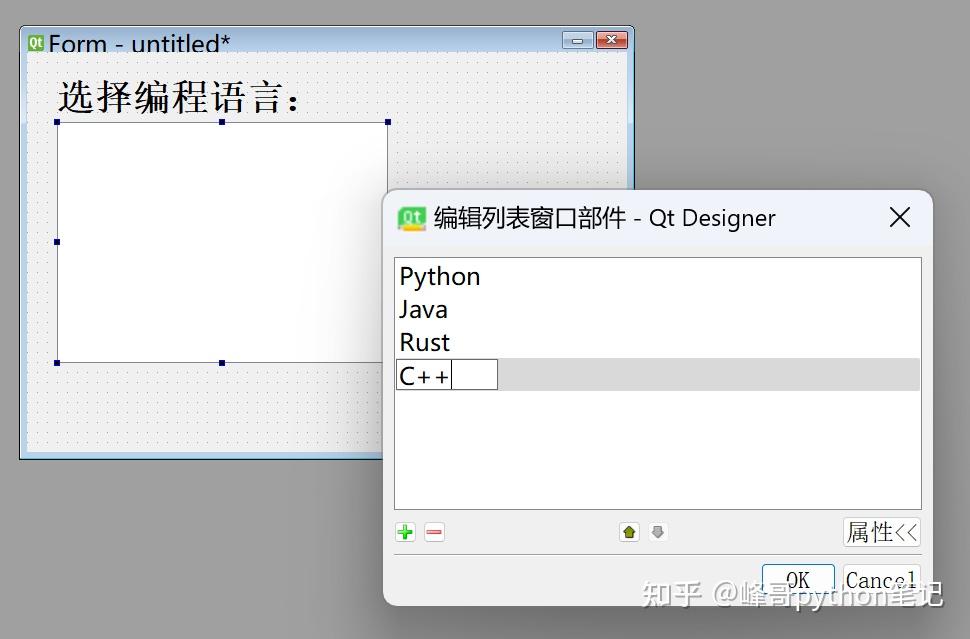The image size is (970, 639).
Task: Move selected item down with gray arrow icon
Action: [x=658, y=532]
